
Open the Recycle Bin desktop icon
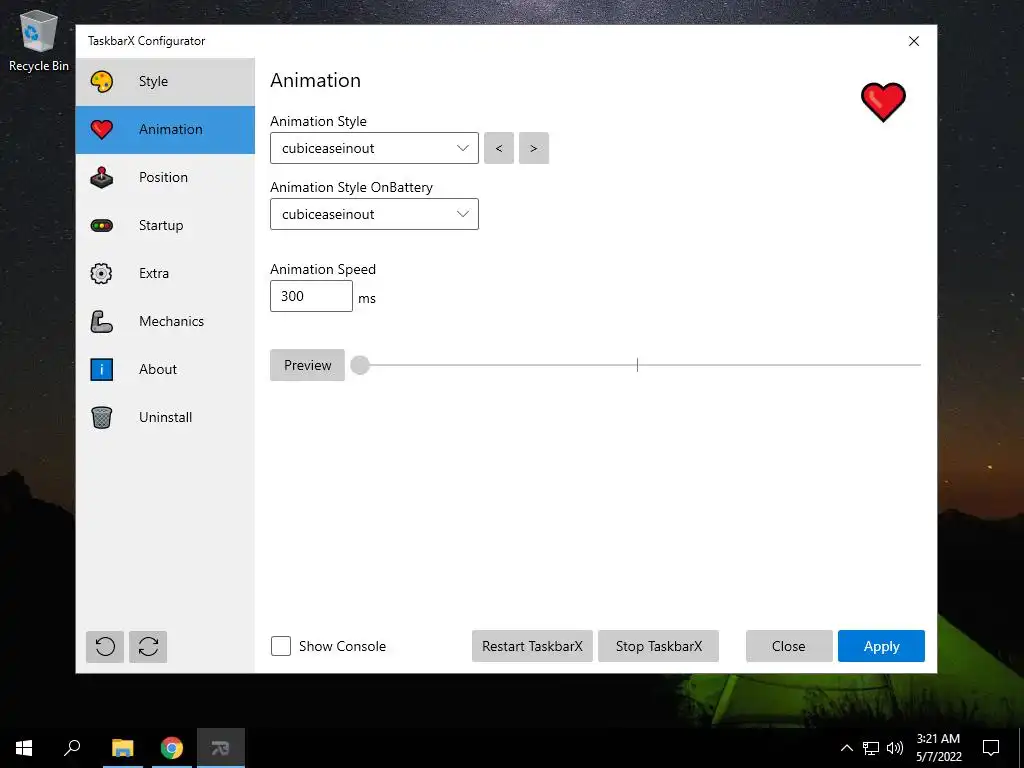click(x=39, y=42)
